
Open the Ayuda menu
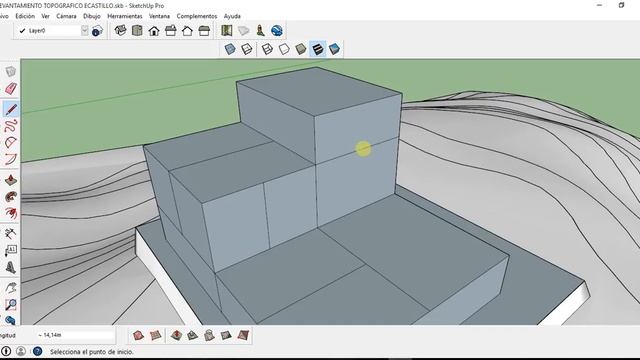pyautogui.click(x=232, y=16)
